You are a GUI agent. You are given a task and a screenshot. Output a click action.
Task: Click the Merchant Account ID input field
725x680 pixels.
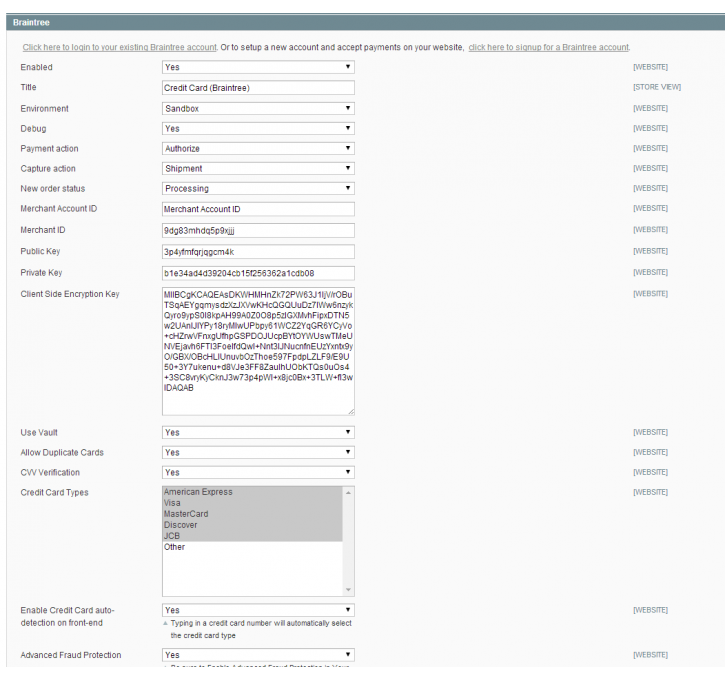258,209
